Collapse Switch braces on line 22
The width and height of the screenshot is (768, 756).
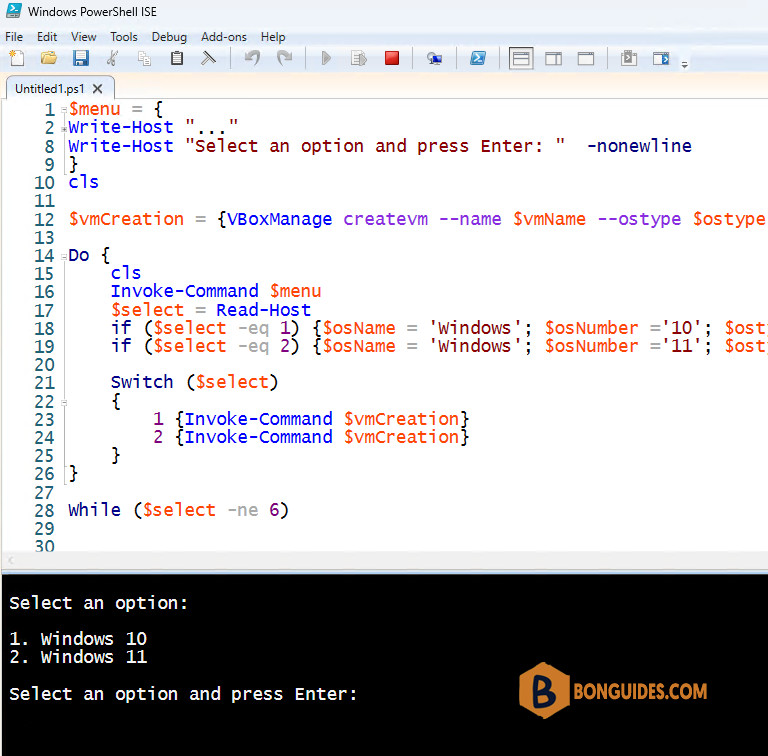64,402
